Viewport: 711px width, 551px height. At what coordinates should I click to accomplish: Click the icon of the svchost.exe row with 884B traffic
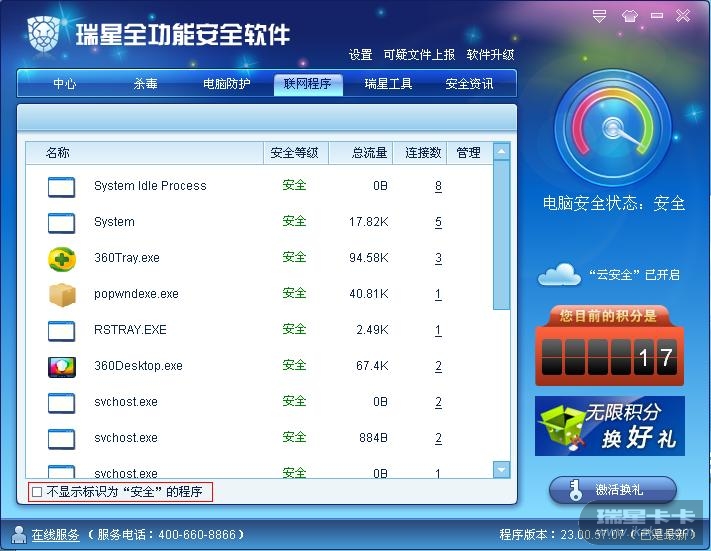click(x=62, y=439)
